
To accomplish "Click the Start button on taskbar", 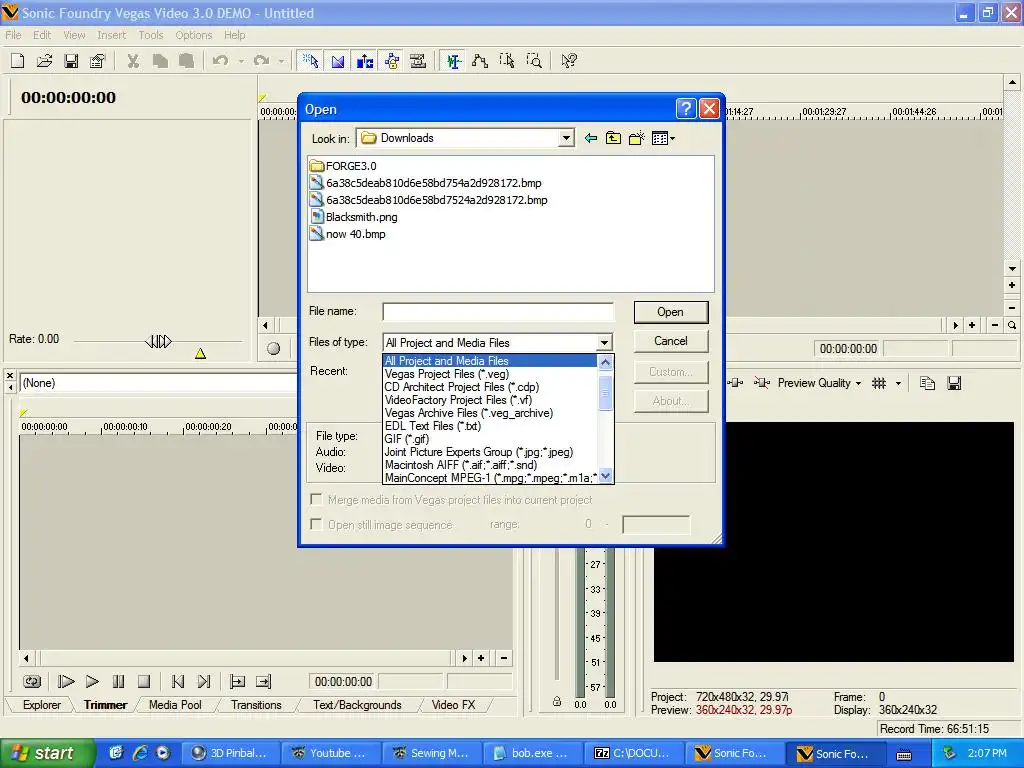I will [47, 753].
